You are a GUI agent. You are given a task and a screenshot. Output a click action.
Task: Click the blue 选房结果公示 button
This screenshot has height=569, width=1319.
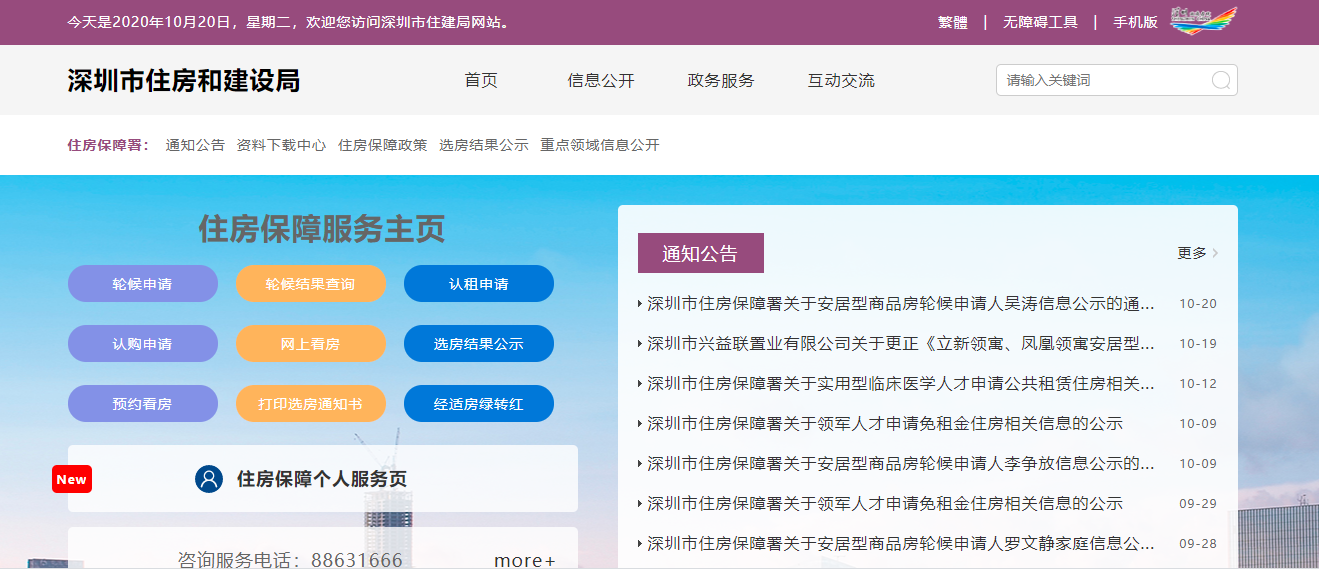pos(479,343)
